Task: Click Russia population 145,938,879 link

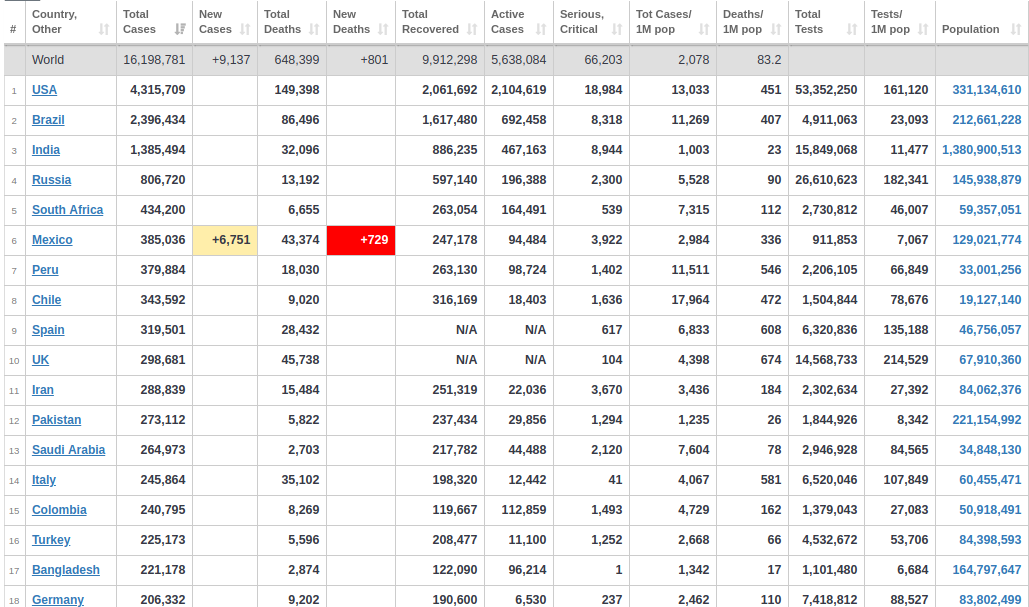Action: pyautogui.click(x=986, y=180)
